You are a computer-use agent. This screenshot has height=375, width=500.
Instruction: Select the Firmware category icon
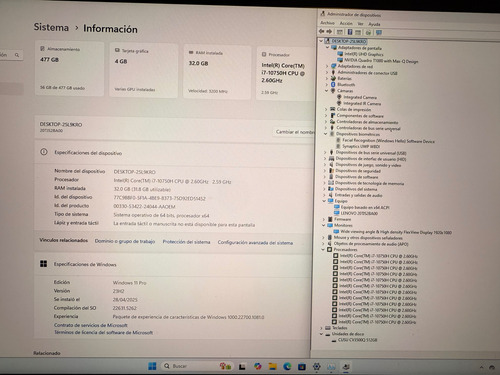[330, 219]
